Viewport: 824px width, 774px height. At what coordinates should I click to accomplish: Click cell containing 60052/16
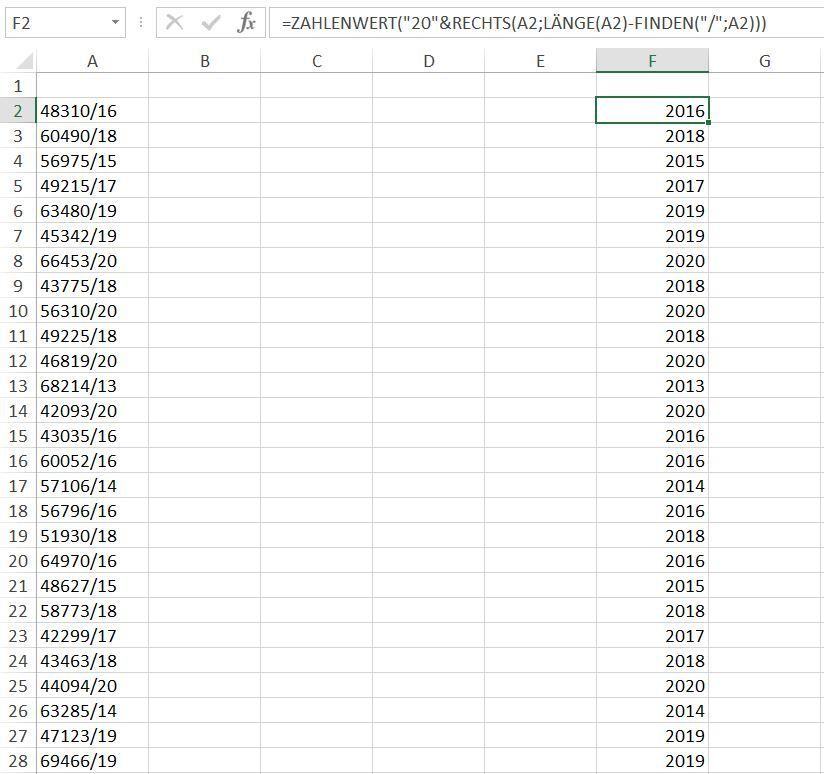(92, 460)
